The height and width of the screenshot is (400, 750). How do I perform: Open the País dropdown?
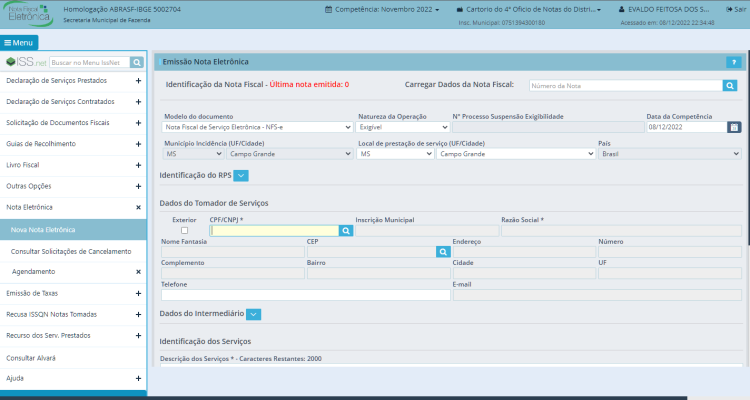click(670, 154)
